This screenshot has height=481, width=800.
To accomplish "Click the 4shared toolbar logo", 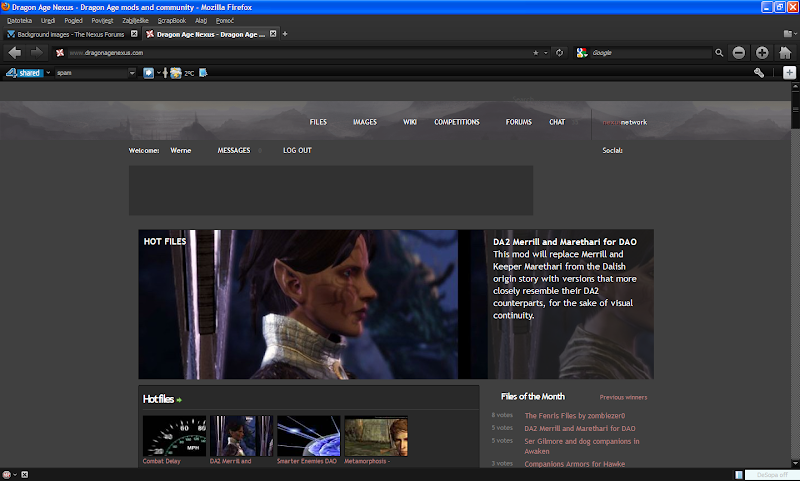I will [x=23, y=73].
